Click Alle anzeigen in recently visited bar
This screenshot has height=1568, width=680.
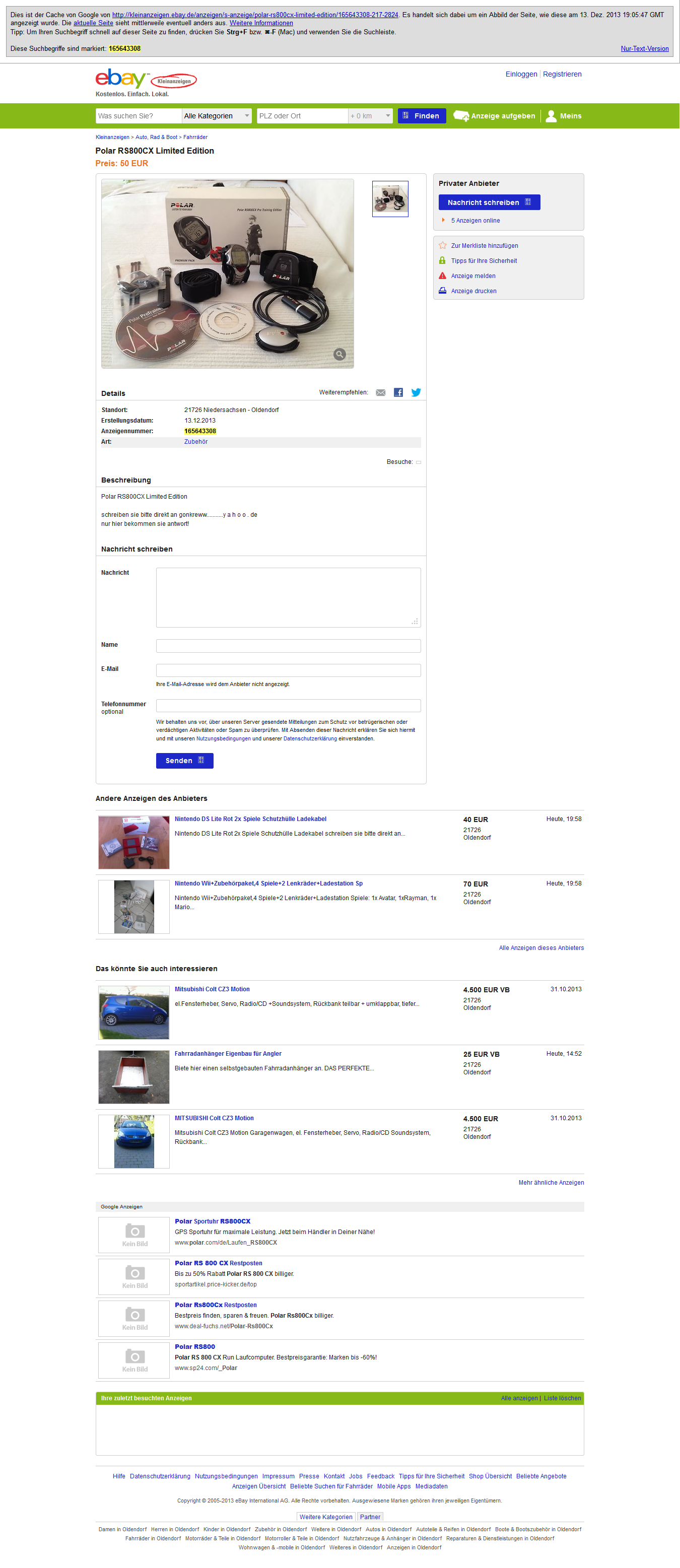[519, 1398]
